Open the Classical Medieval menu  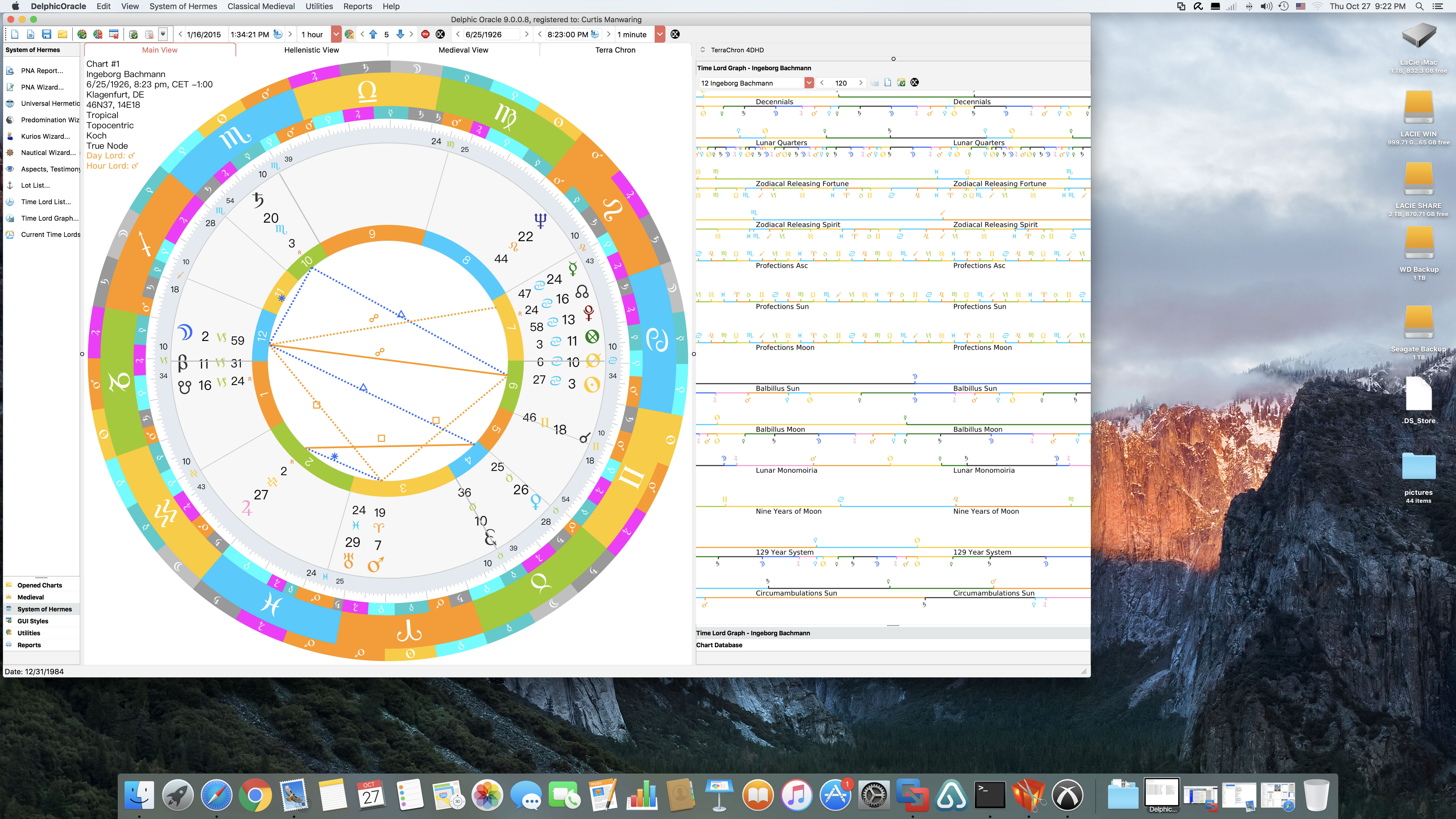coord(261,6)
